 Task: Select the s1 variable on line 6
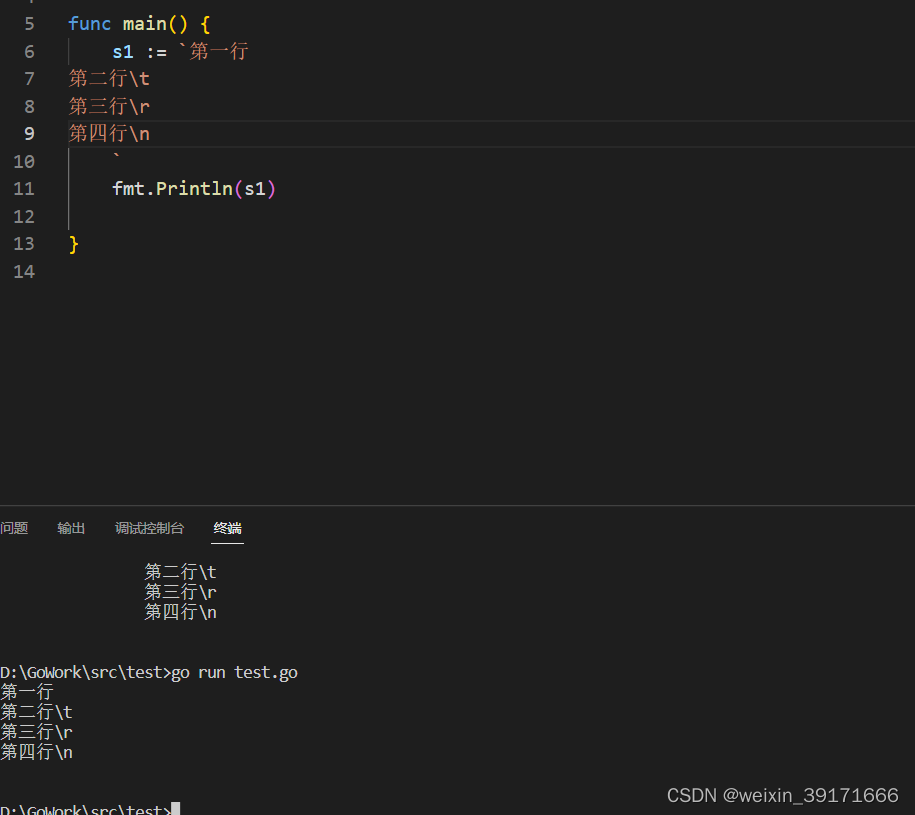pos(123,51)
